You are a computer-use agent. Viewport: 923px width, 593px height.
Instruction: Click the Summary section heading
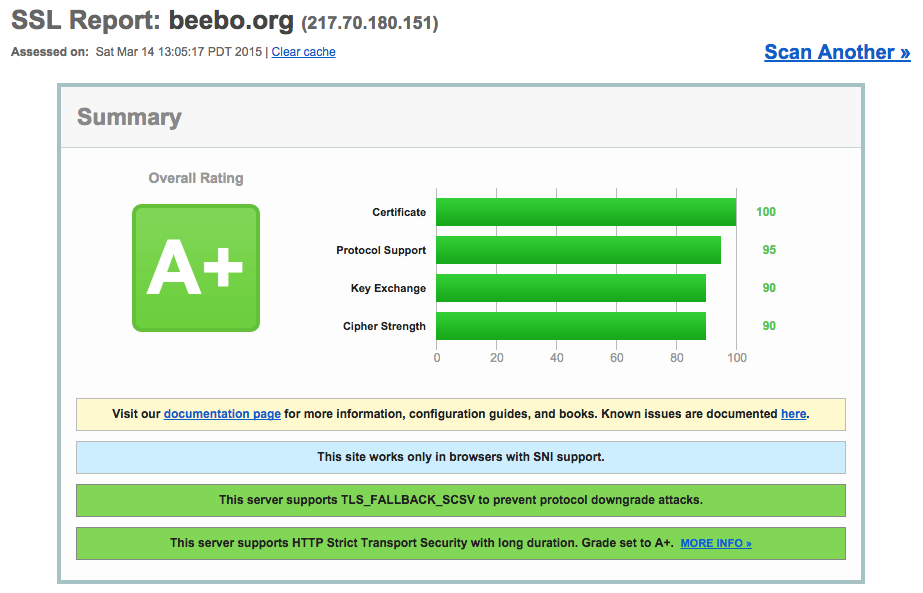(129, 117)
